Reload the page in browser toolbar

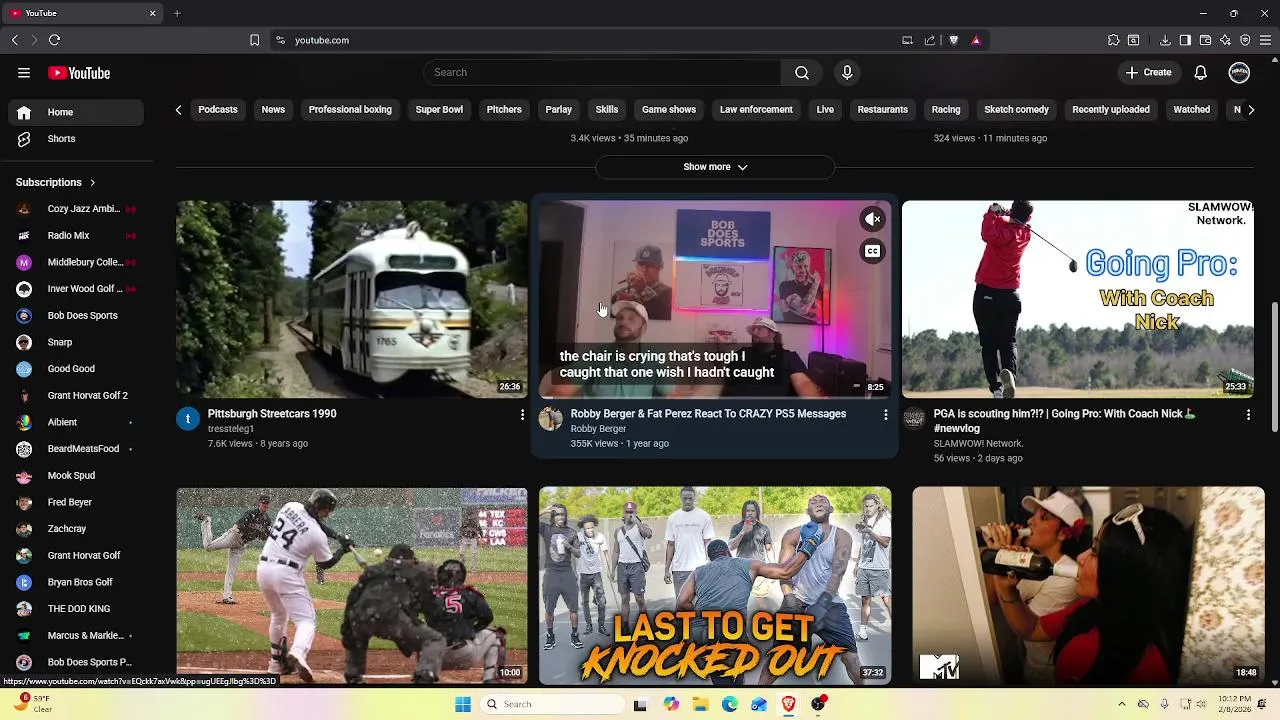pyautogui.click(x=54, y=40)
